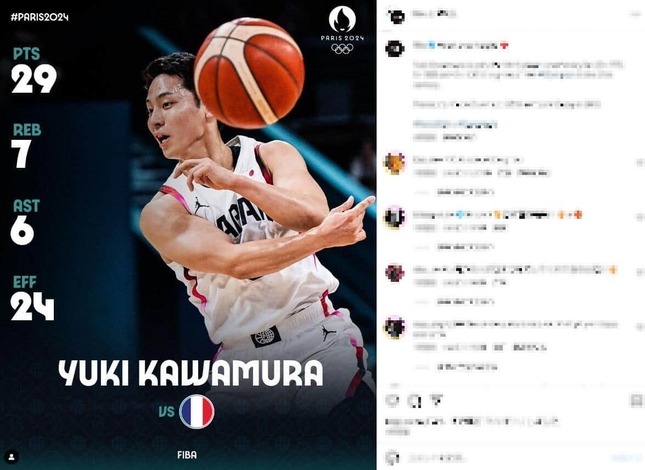Viewport: 645px width, 470px height.
Task: Like the second comment with its heart
Action: [x=640, y=218]
